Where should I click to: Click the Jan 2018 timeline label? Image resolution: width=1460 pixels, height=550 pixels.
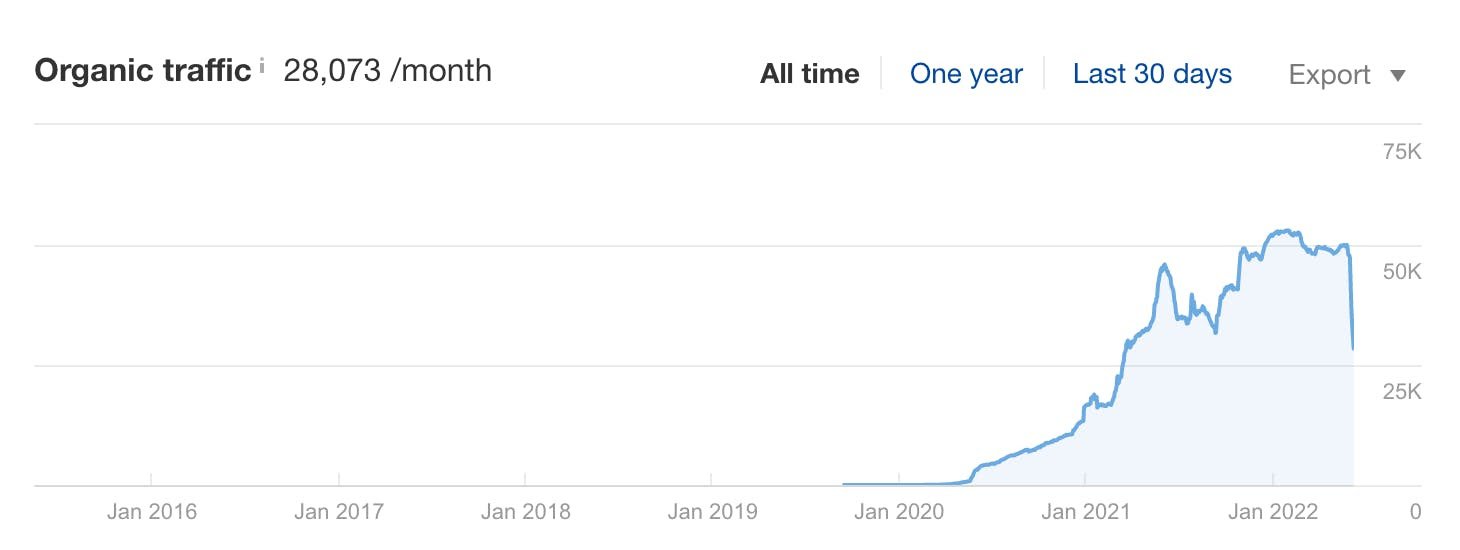coord(525,512)
